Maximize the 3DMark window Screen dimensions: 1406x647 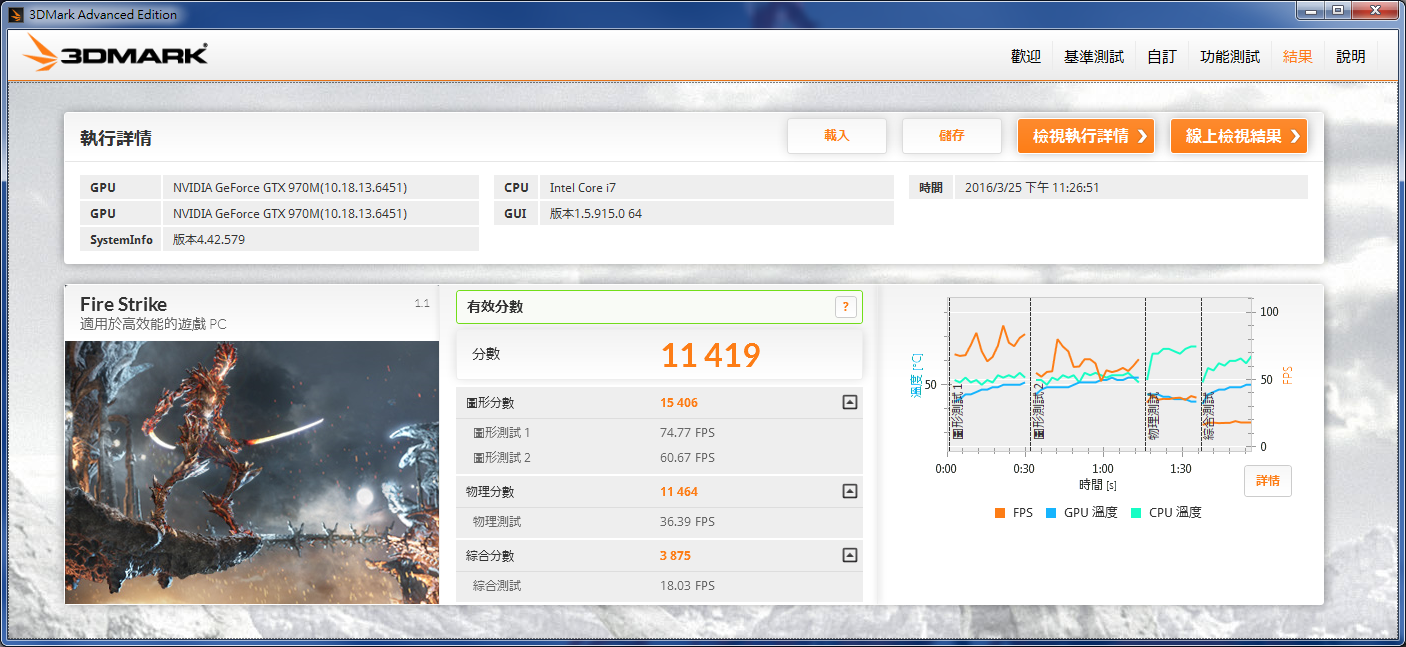coord(1338,10)
